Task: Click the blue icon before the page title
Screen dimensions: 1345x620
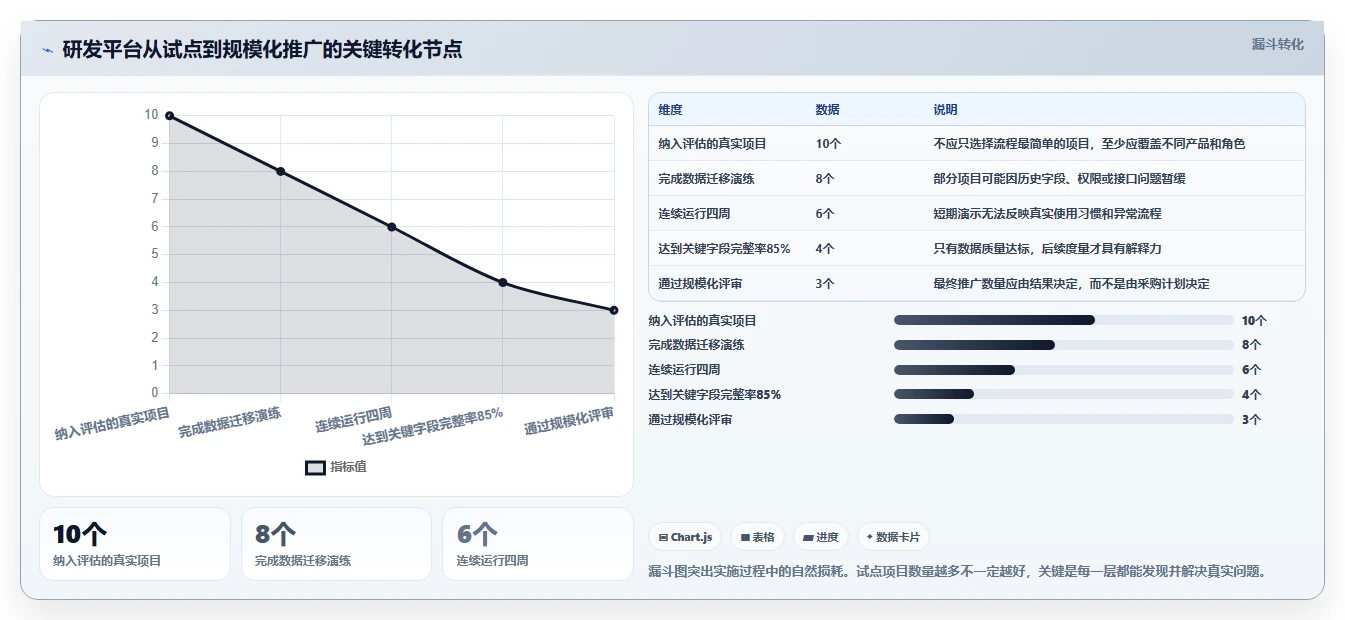Action: (x=47, y=50)
